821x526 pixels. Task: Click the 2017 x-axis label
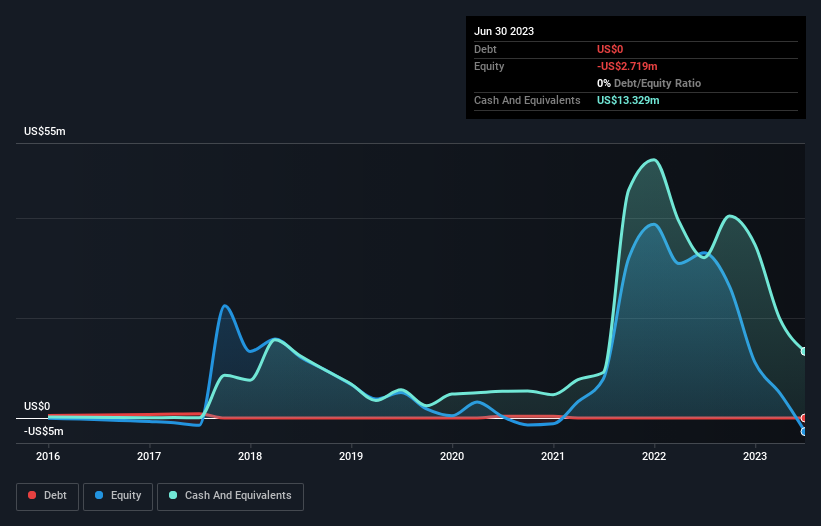point(149,456)
